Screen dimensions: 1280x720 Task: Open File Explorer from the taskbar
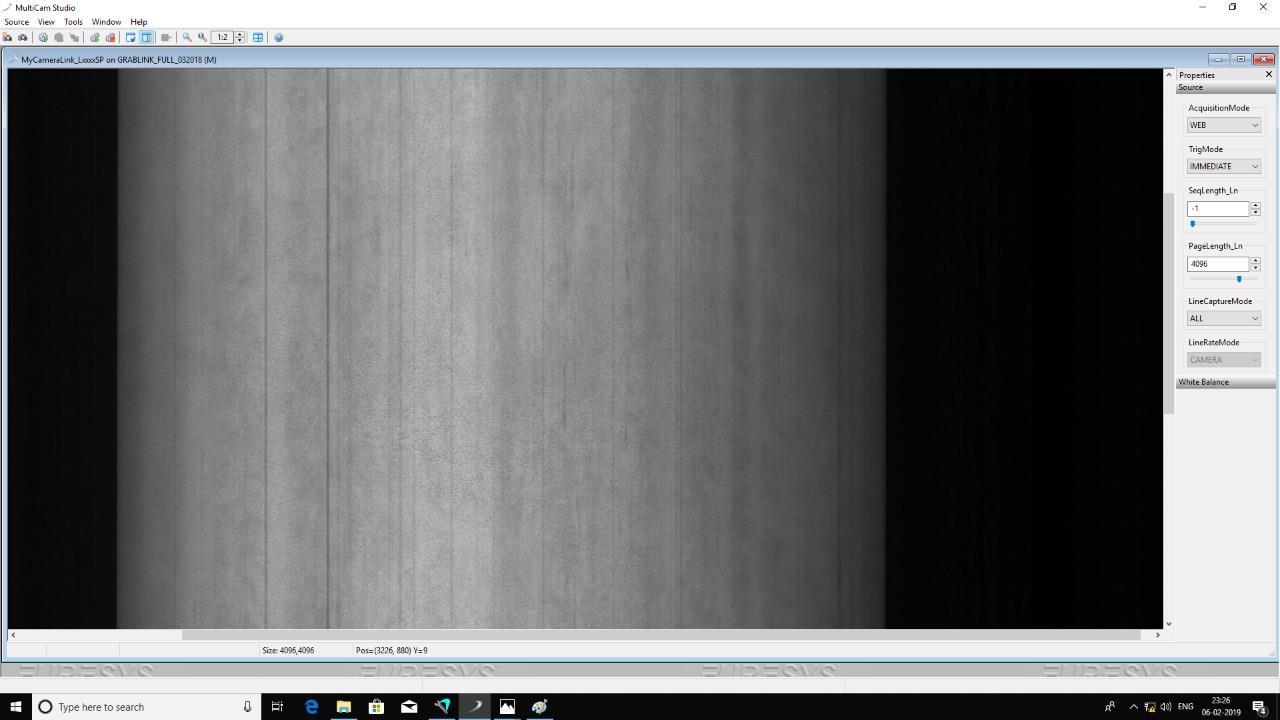(343, 707)
